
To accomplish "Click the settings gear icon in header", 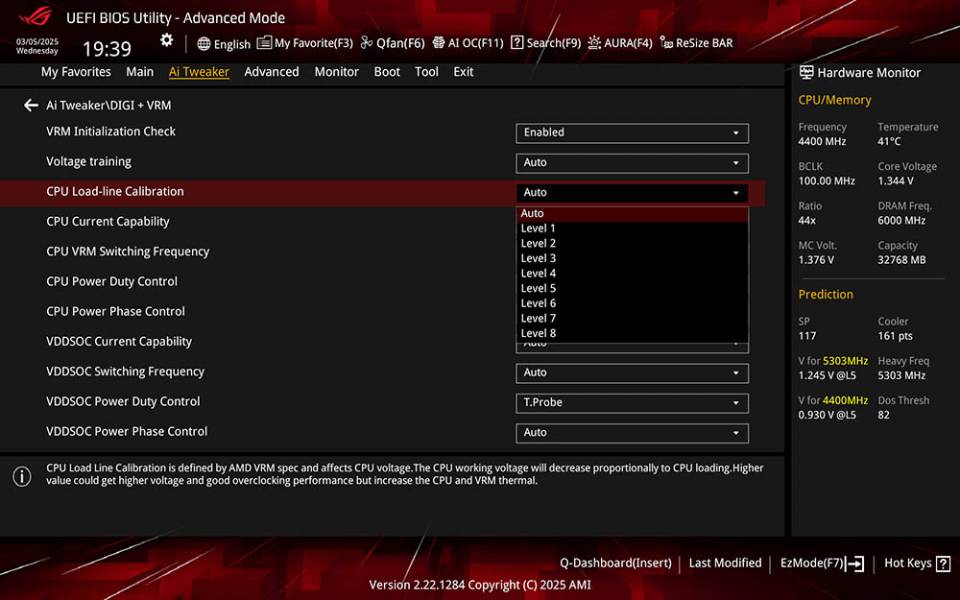I will pos(167,40).
